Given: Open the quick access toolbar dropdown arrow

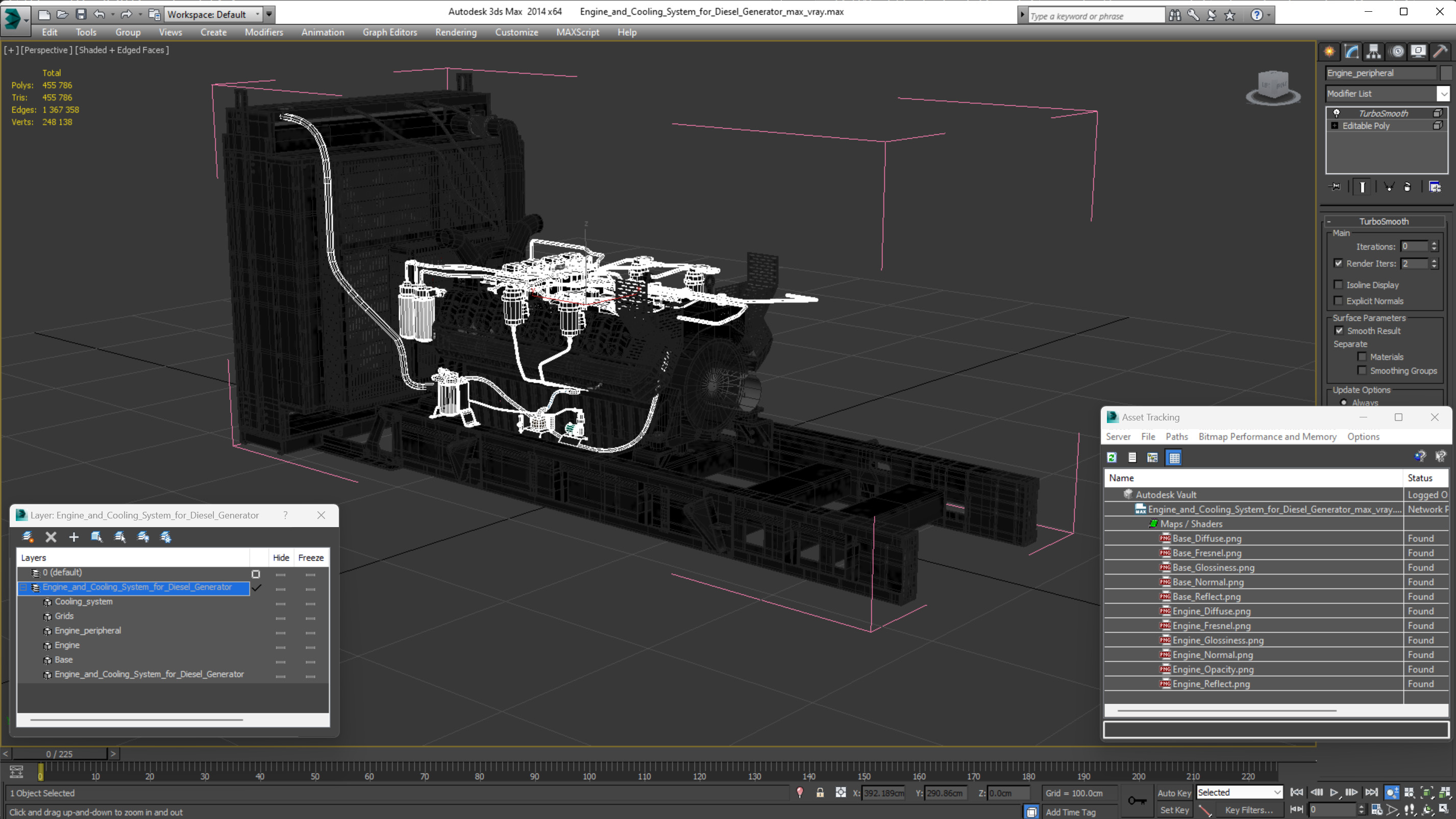Looking at the screenshot, I should coord(269,14).
